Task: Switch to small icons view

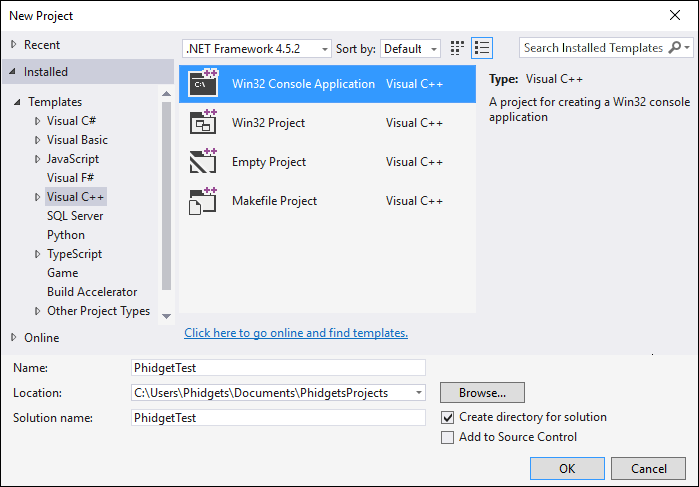Action: (x=458, y=48)
